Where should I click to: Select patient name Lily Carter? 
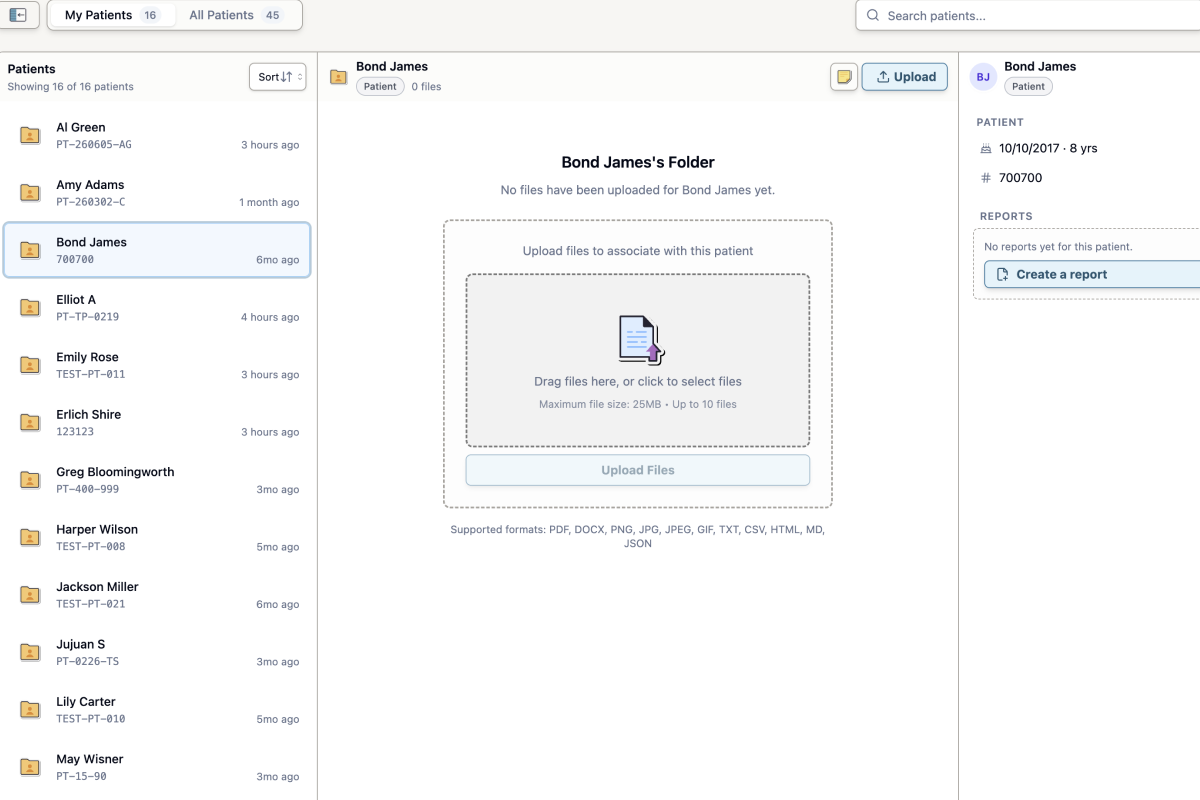[x=86, y=702]
